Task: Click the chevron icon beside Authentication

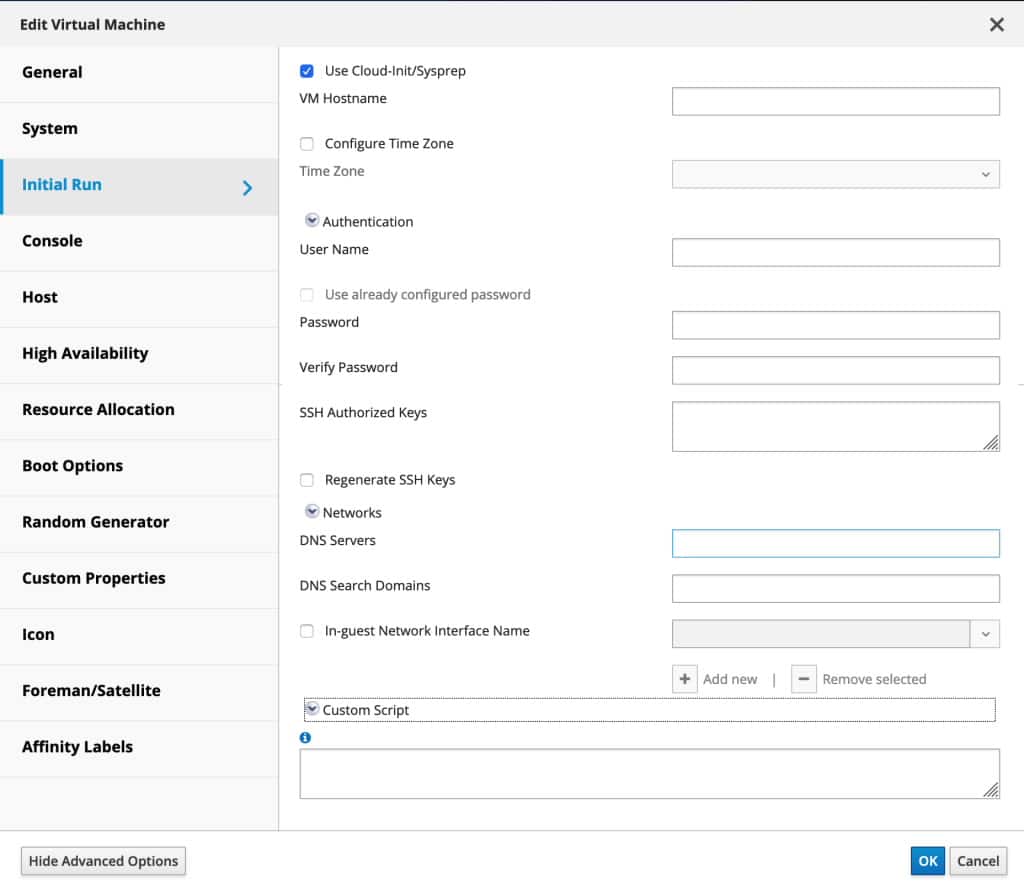Action: [312, 219]
